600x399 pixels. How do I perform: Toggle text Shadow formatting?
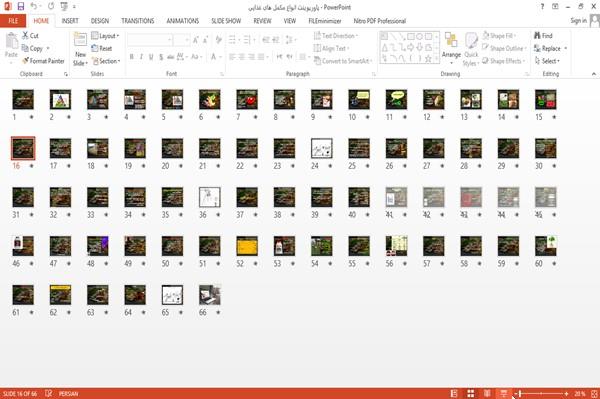pyautogui.click(x=161, y=57)
